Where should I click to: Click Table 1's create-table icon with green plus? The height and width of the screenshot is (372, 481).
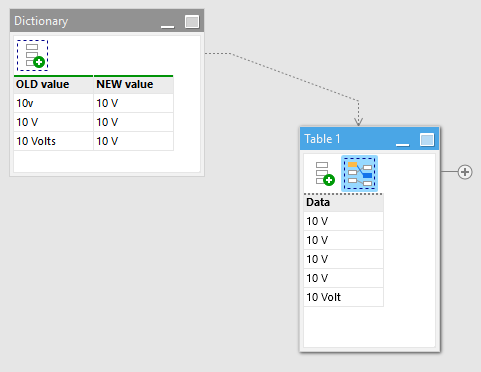tap(325, 174)
